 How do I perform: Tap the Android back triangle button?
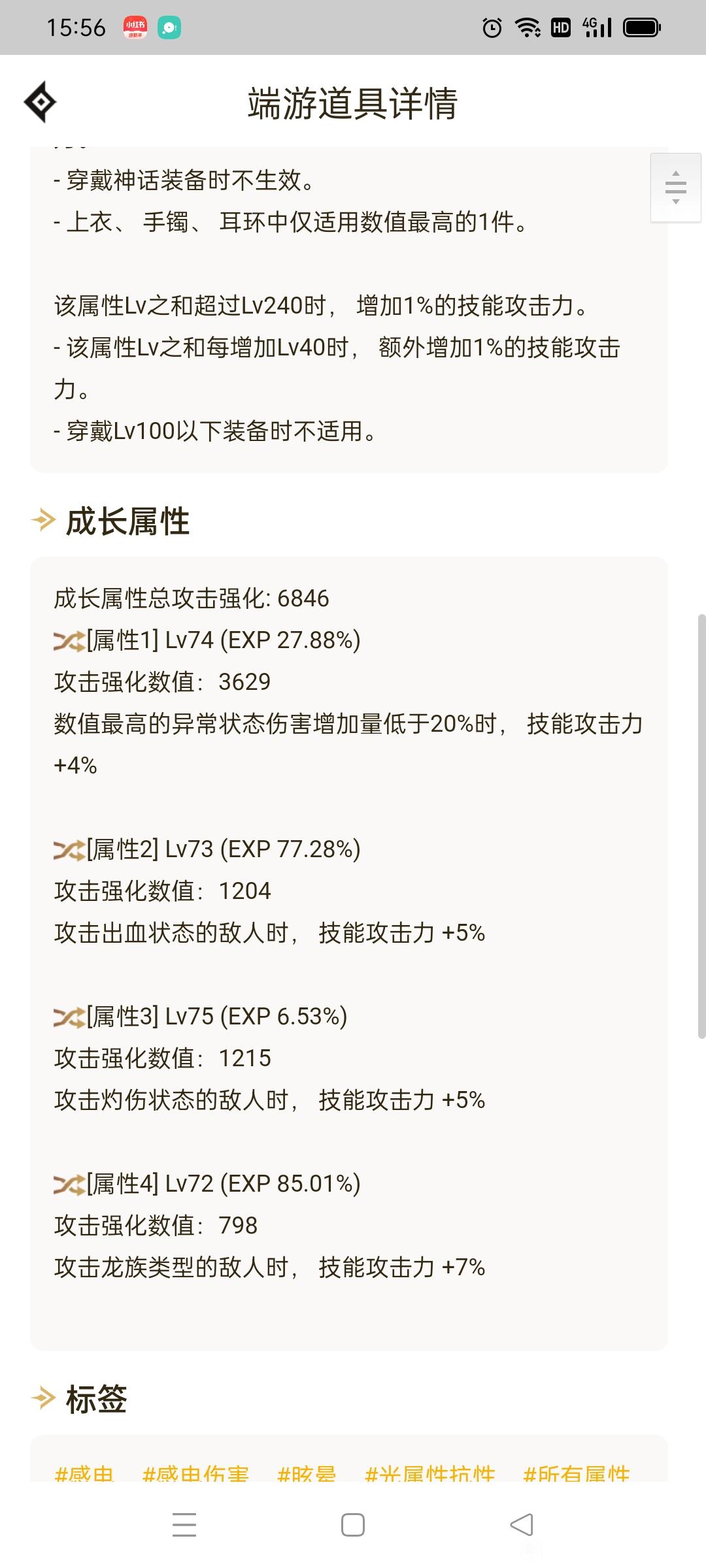point(522,1525)
